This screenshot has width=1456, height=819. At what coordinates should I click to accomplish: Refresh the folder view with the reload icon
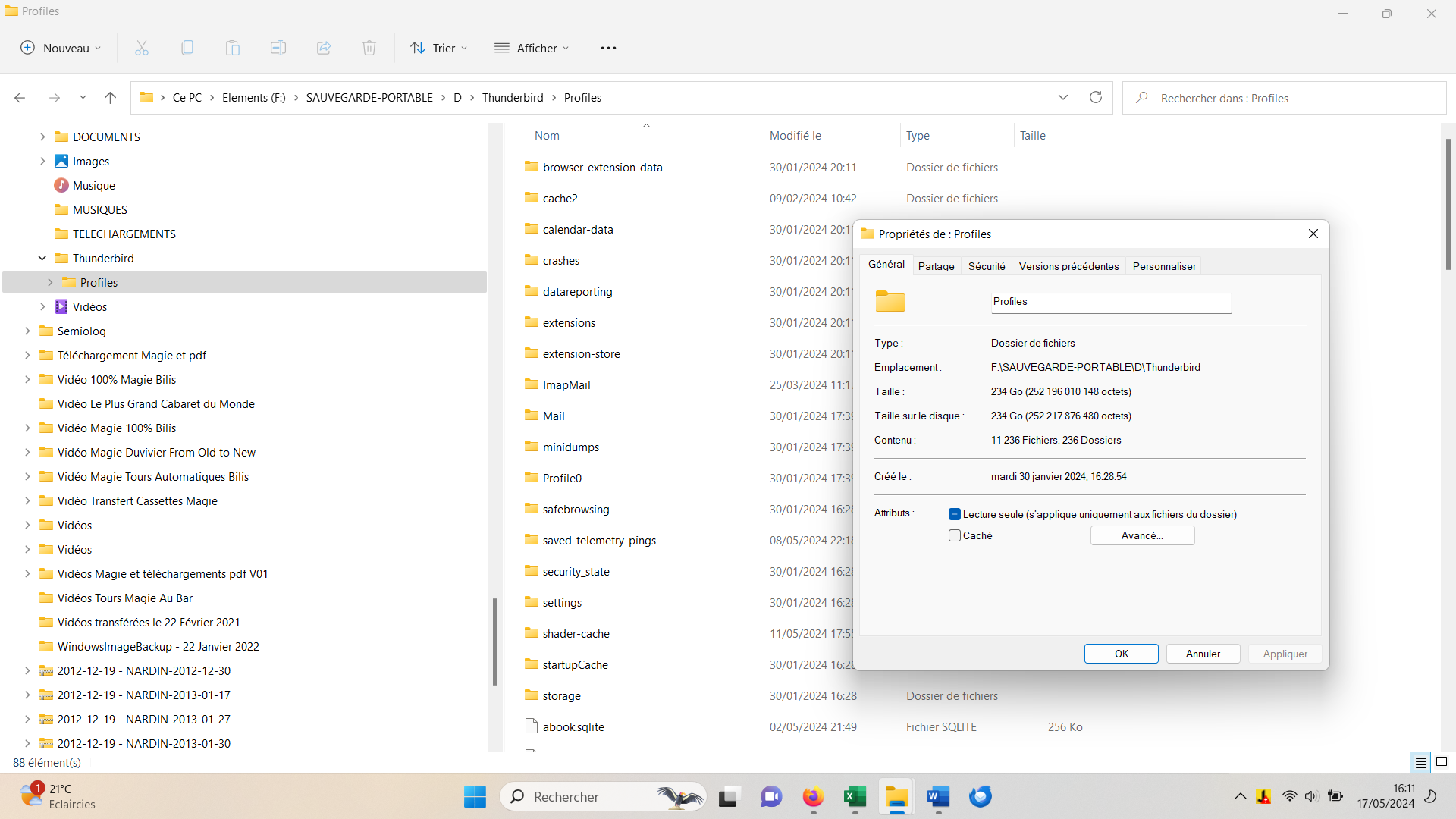(x=1095, y=97)
